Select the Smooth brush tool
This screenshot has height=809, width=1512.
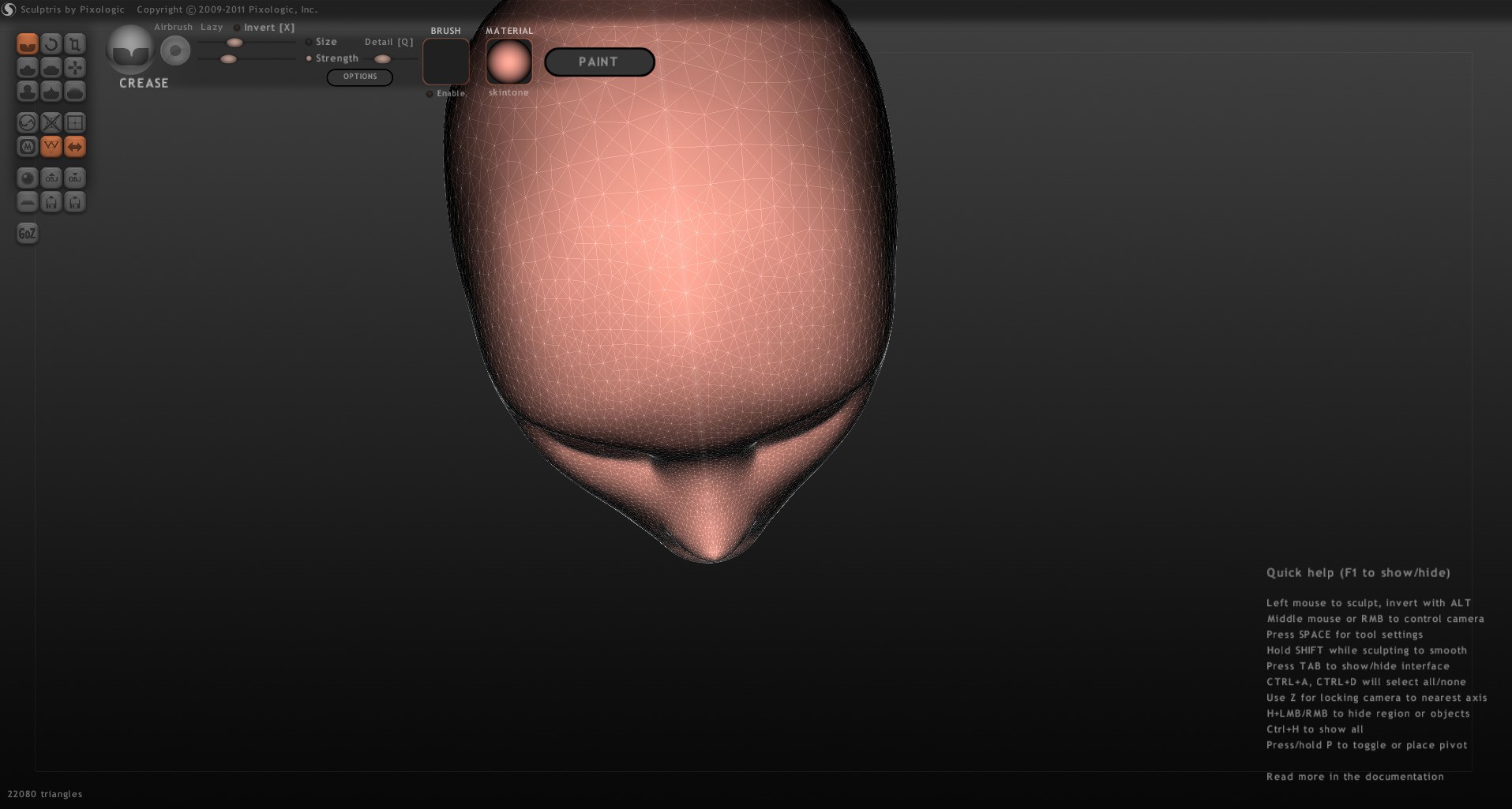click(75, 92)
